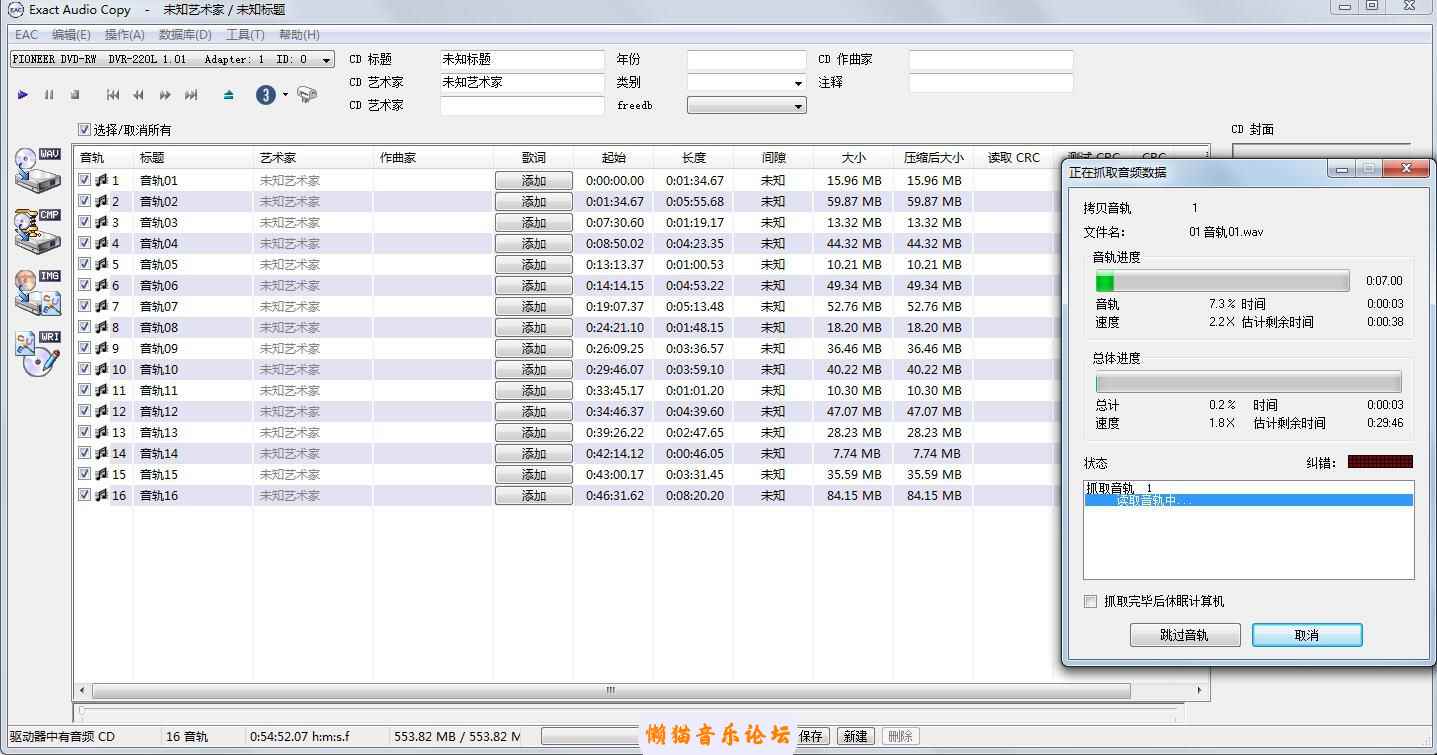Click the music note icon of track 8

click(x=101, y=327)
